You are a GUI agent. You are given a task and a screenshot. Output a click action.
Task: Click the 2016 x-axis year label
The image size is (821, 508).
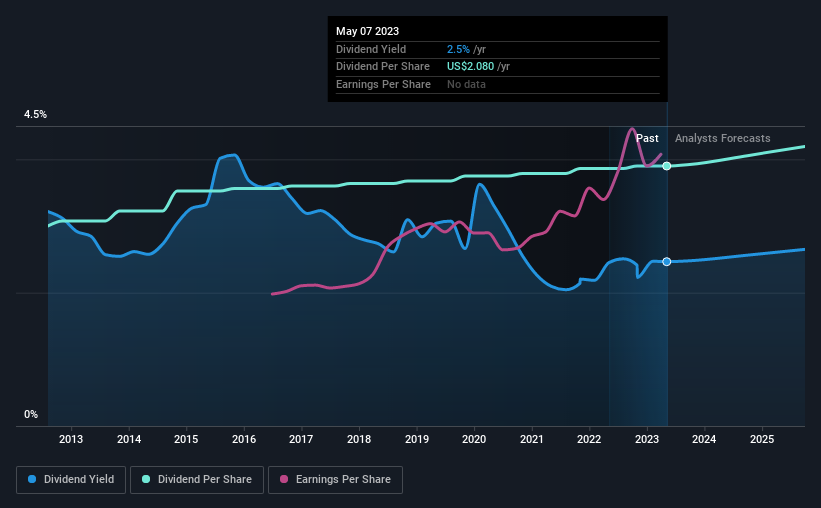click(244, 439)
